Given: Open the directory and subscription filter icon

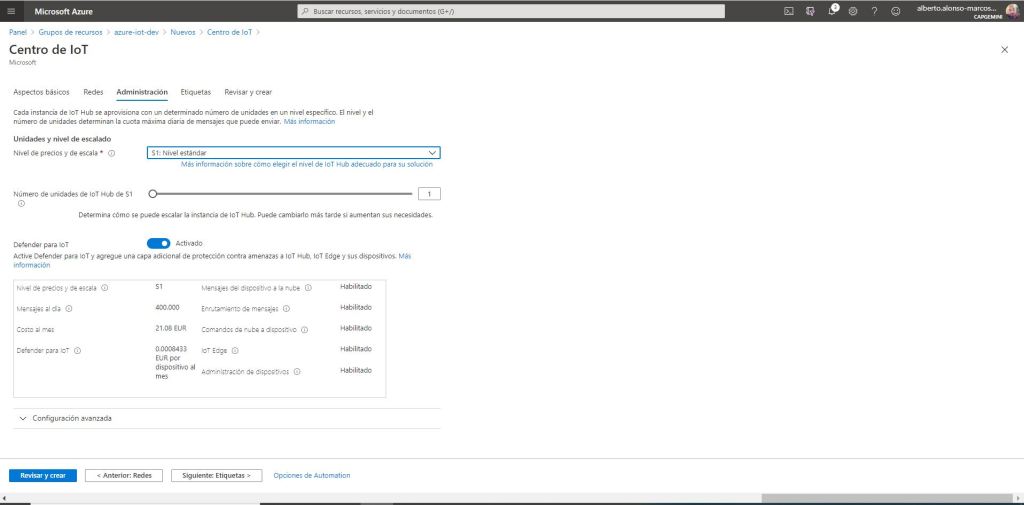Looking at the screenshot, I should tap(810, 11).
